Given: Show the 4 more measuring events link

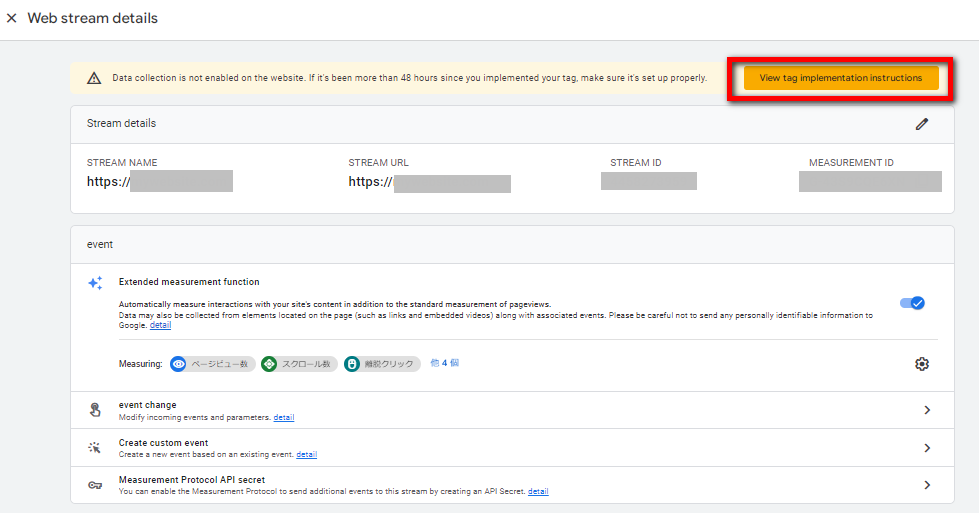Looking at the screenshot, I should coord(444,363).
